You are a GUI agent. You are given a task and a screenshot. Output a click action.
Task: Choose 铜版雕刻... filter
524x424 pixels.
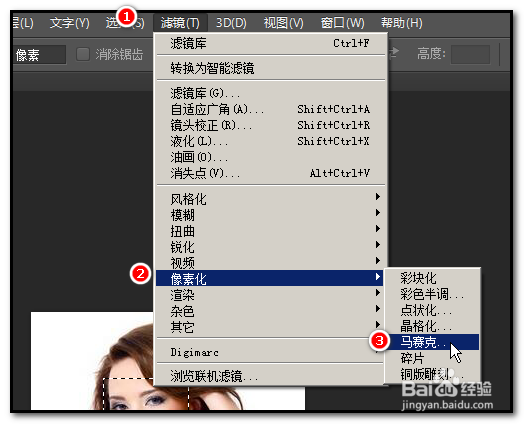[x=432, y=374]
